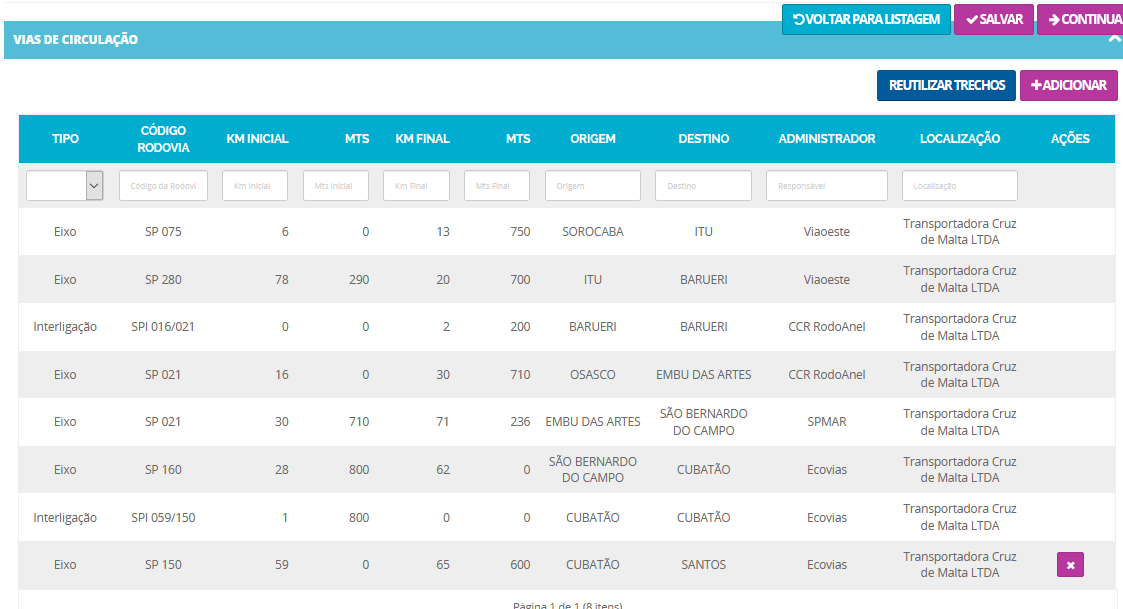1123x609 pixels.
Task: Click the Mts Final filter field
Action: click(x=497, y=186)
